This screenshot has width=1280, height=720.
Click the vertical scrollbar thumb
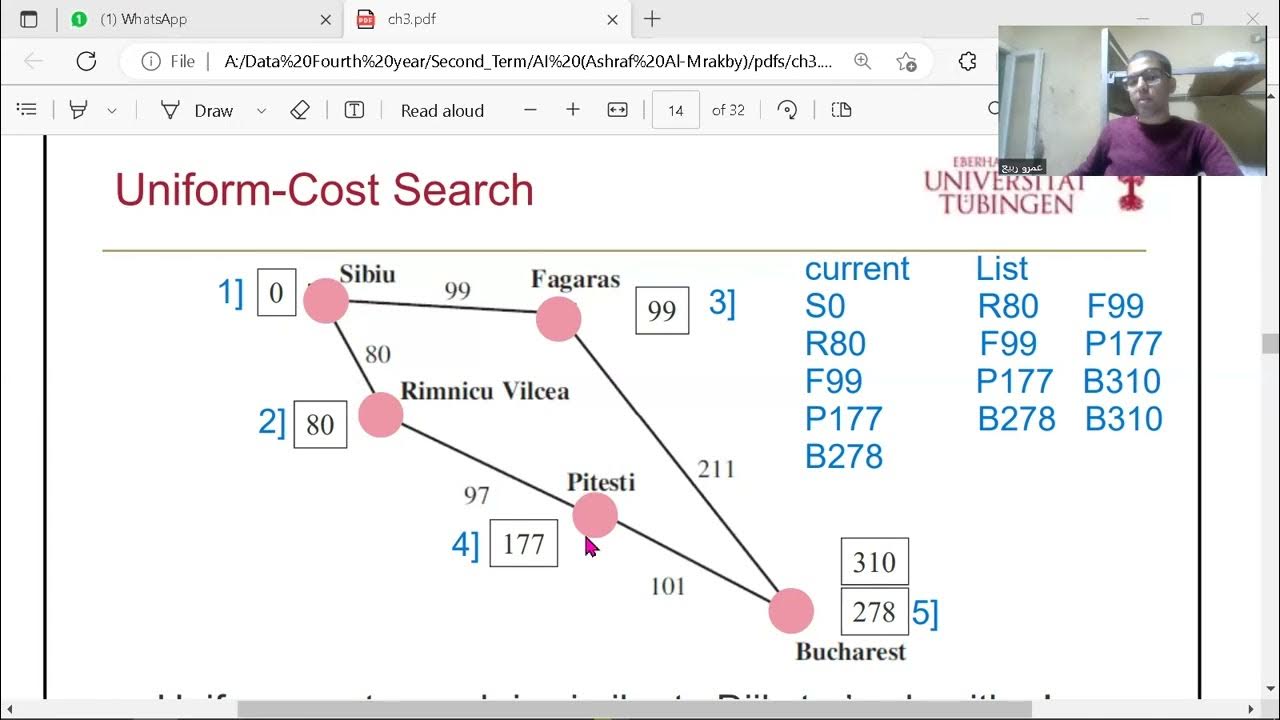(1270, 343)
